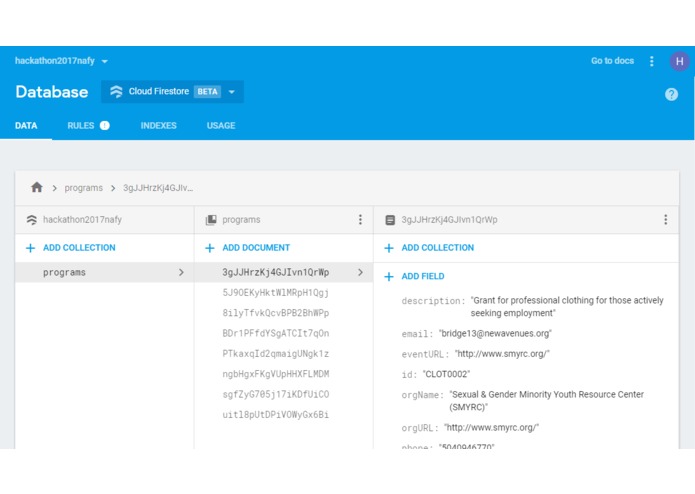Screen dimensions: 695x494
Task: Click the document header icon for 3gJJHrzKj4GJIvn1QrWp
Action: pos(390,220)
